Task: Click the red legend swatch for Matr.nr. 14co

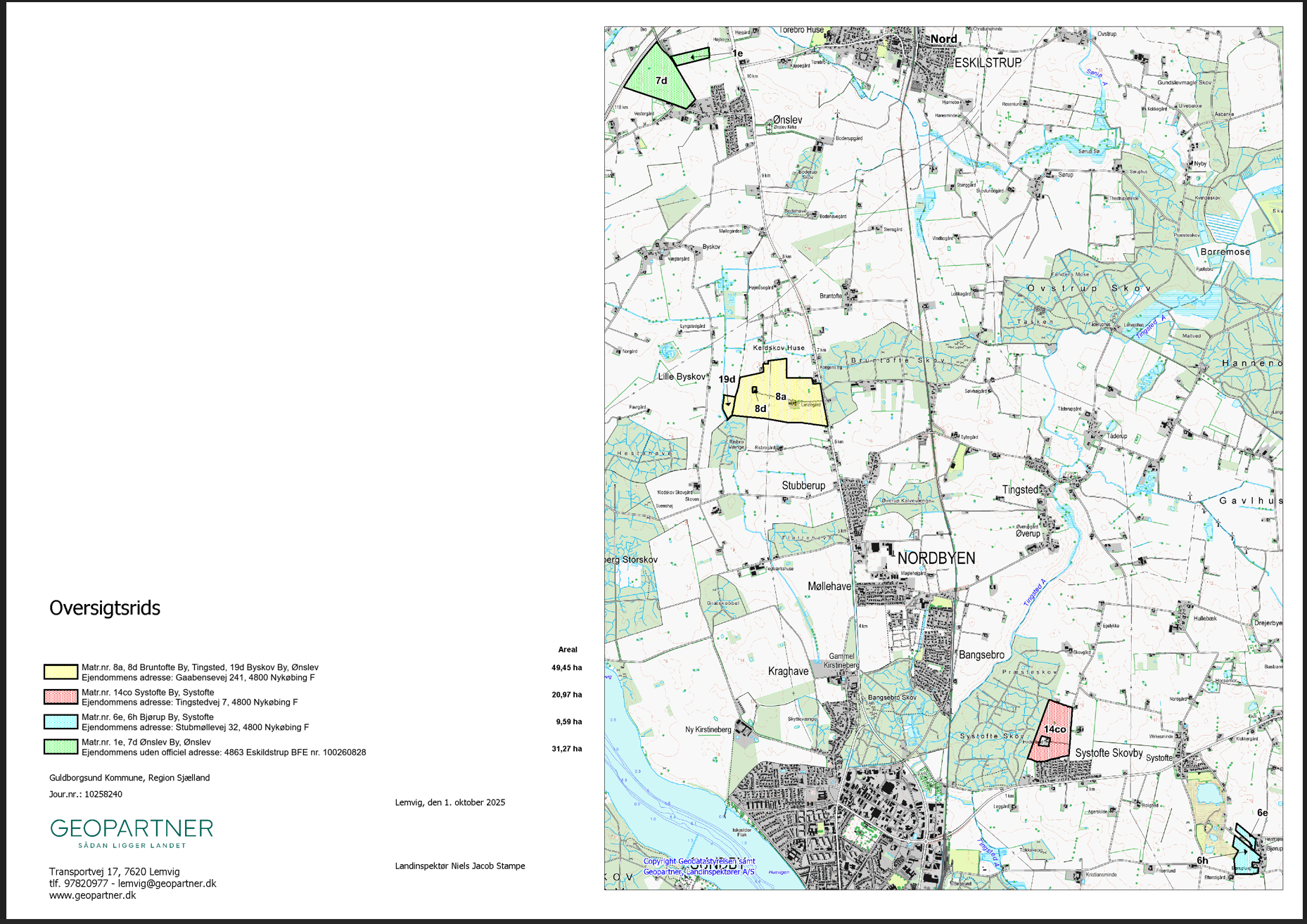Action: pos(60,697)
